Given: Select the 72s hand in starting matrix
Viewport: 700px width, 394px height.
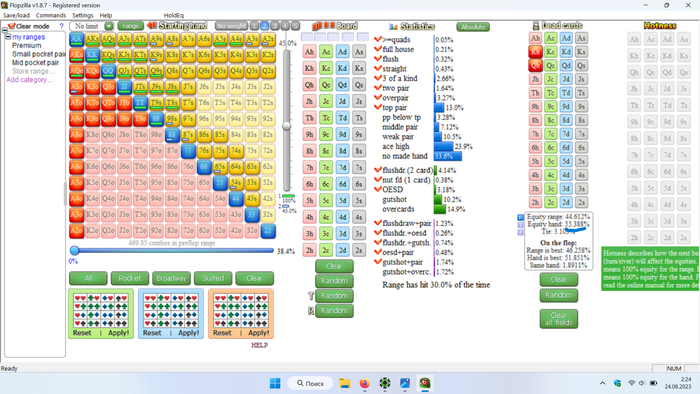Looking at the screenshot, I should (x=268, y=150).
